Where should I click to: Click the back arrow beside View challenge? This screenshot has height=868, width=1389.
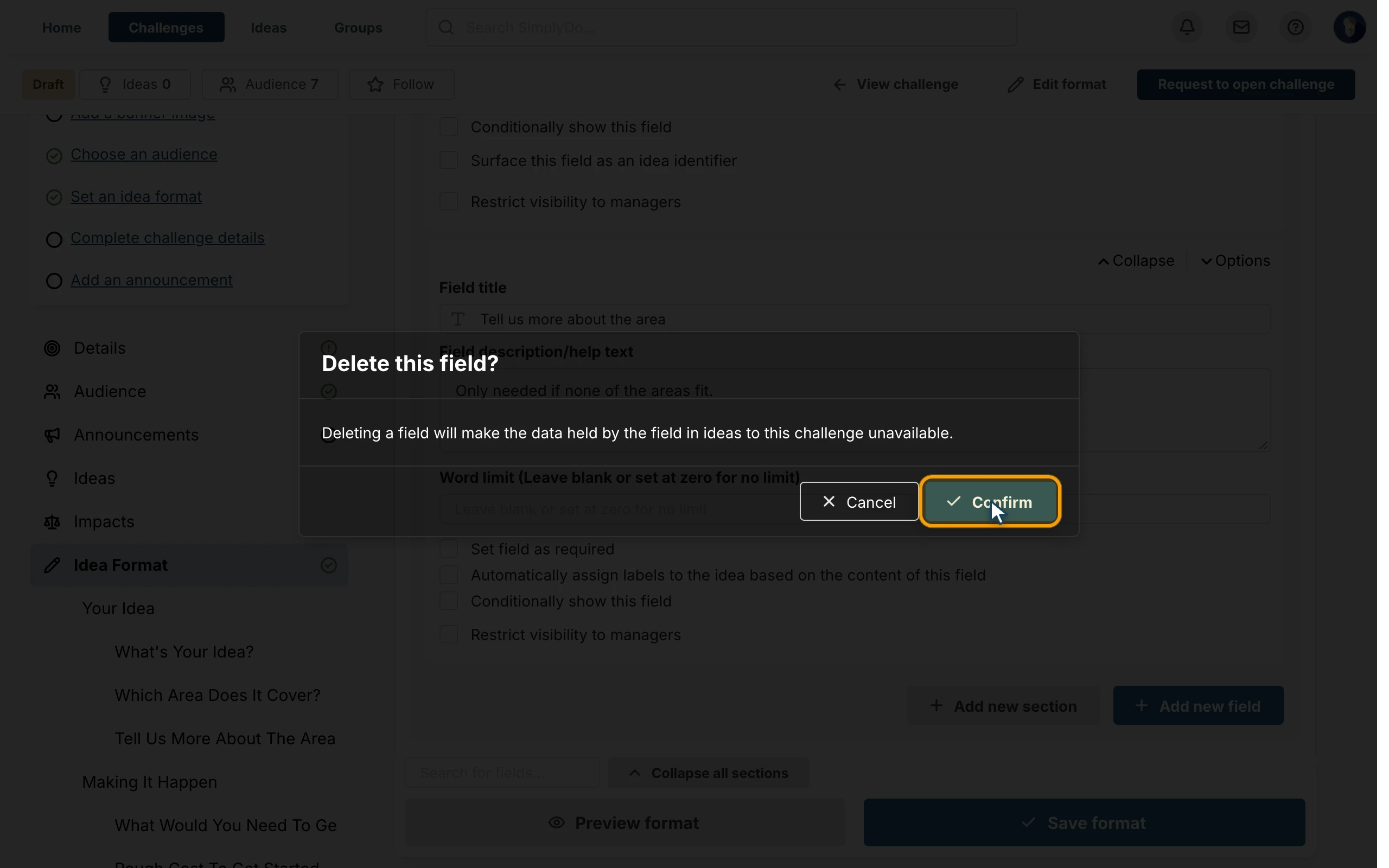(x=840, y=85)
